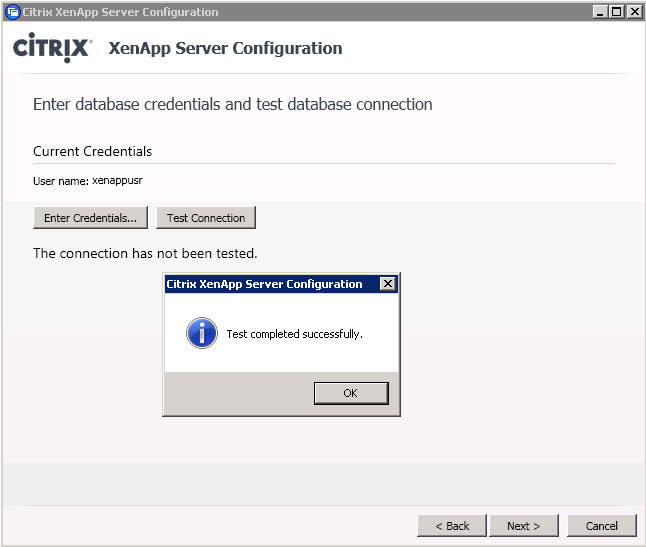The height and width of the screenshot is (547, 646).
Task: Click the dialog's blue title bar text
Action: pos(264,284)
